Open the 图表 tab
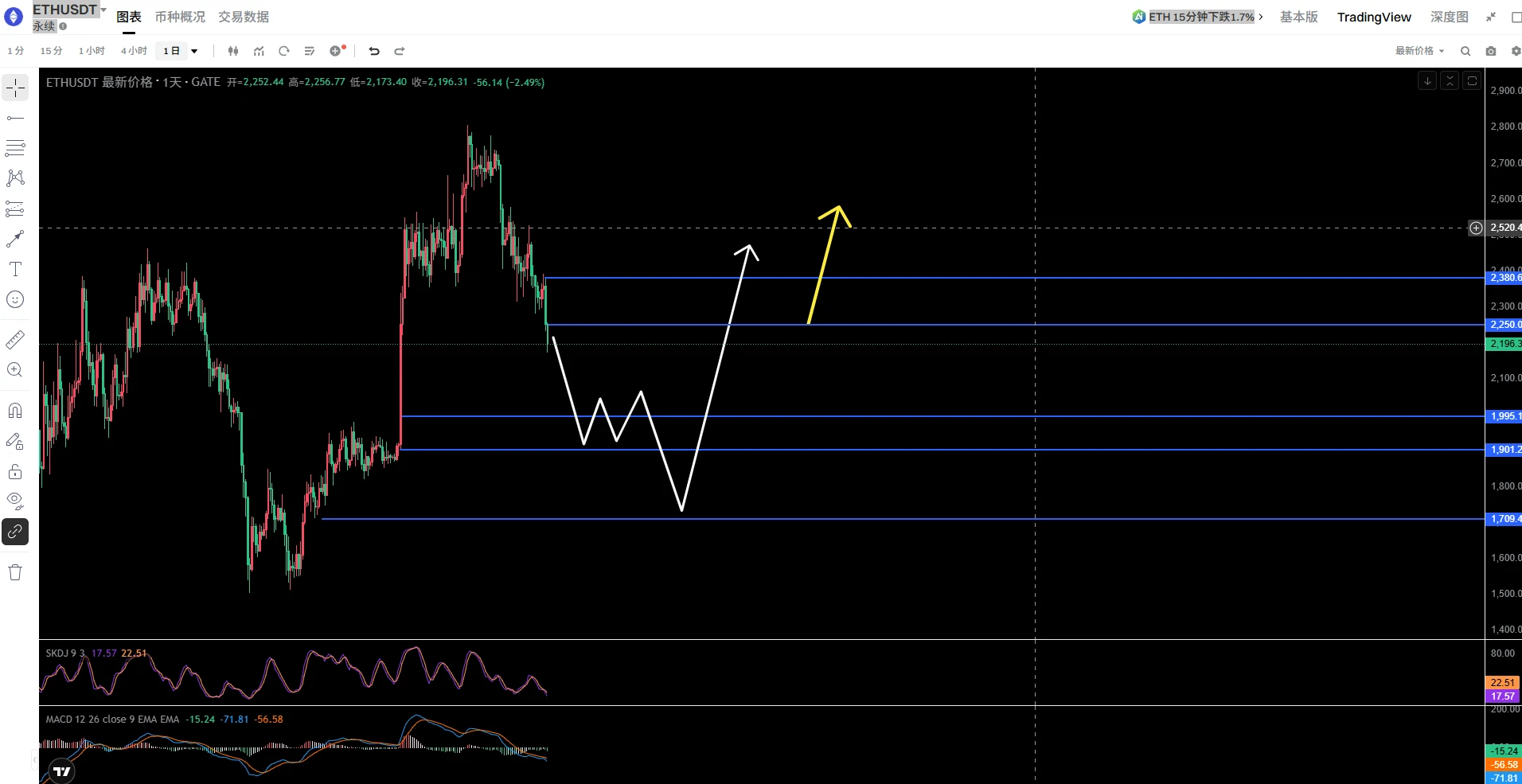 pos(129,17)
